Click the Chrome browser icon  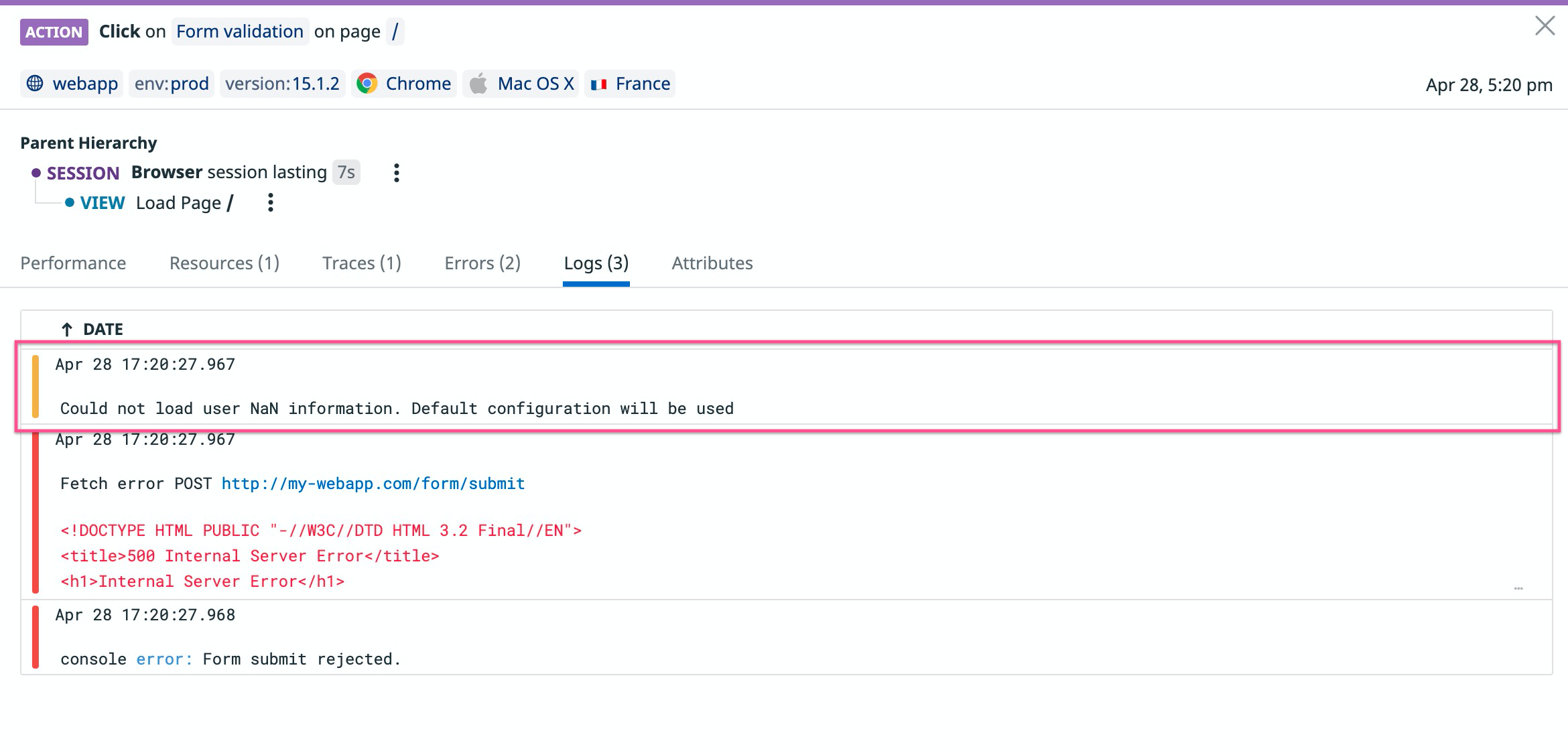(367, 84)
